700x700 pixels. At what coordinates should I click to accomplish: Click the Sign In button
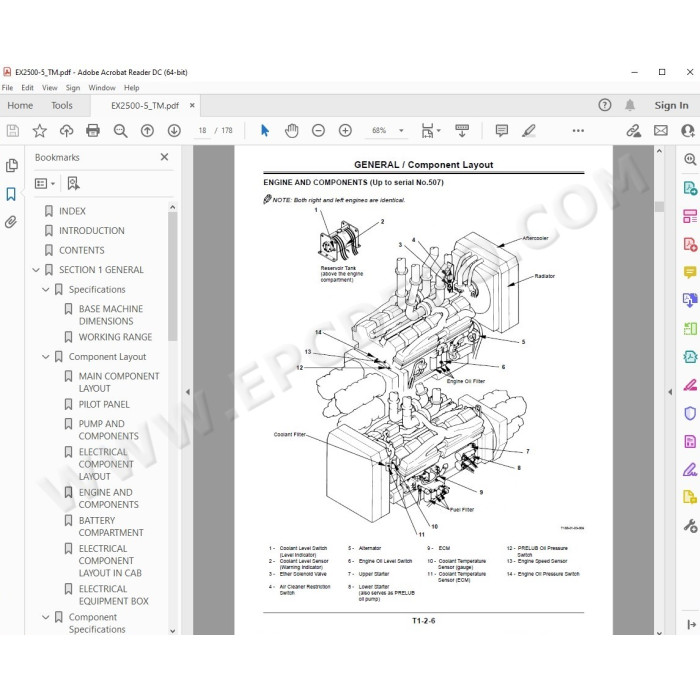(671, 105)
